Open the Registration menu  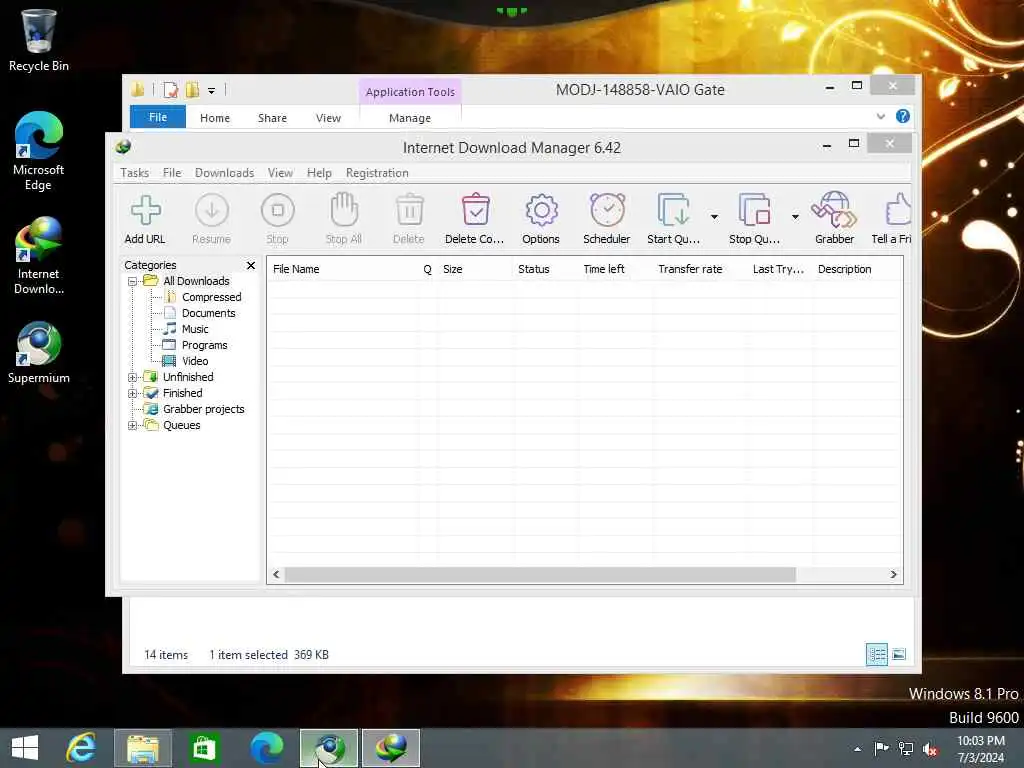(377, 173)
